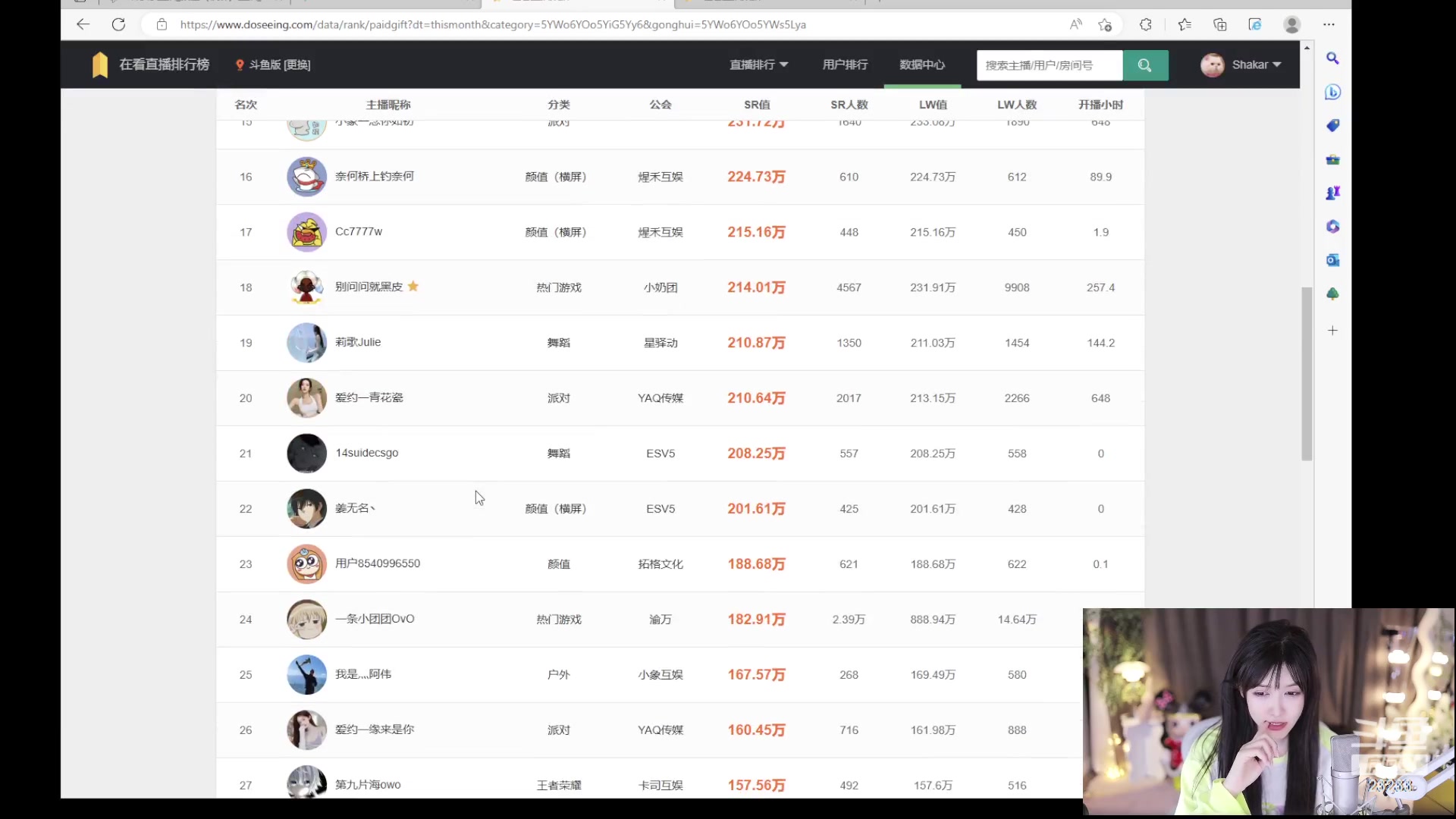Screen dimensions: 1456x819
Task: Open streamer 莉歌Julie's name link
Action: click(x=358, y=342)
